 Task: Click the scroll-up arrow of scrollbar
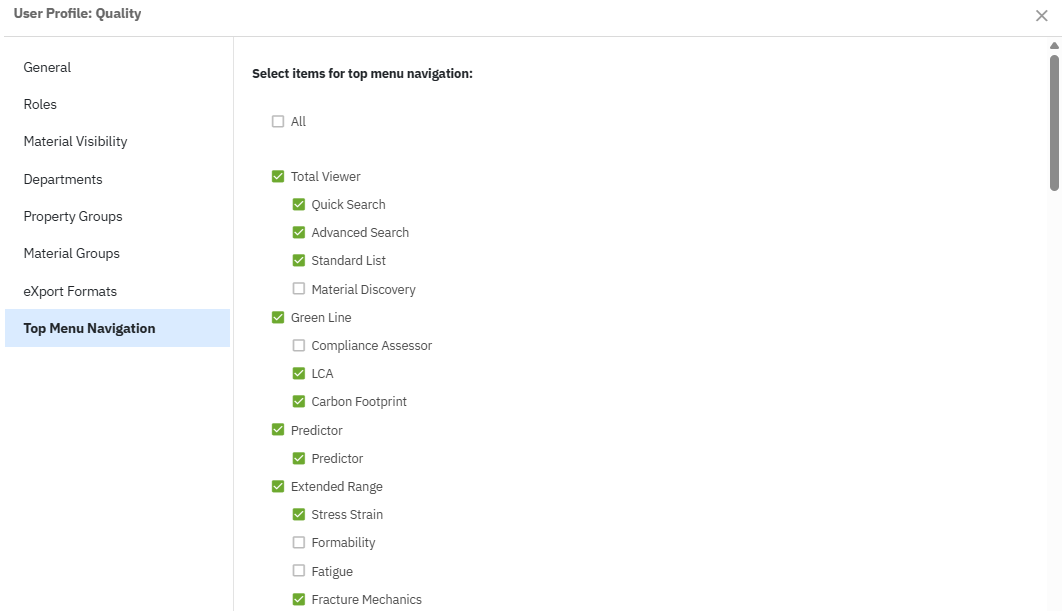[1054, 45]
